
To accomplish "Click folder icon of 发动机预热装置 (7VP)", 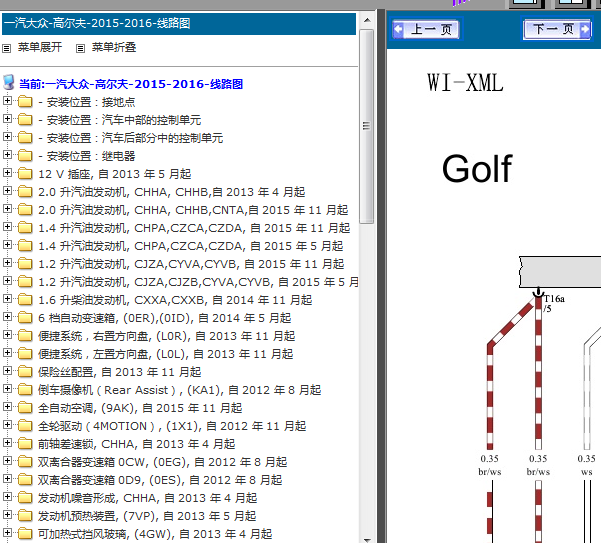I will [x=25, y=516].
